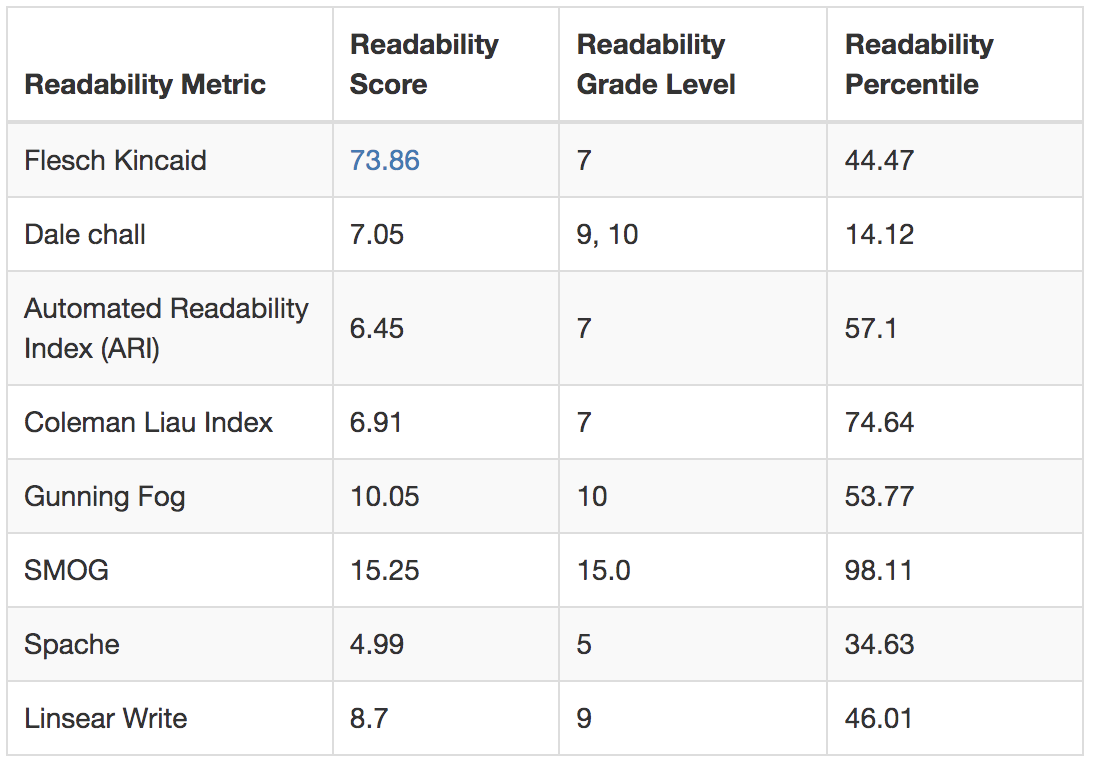1094x764 pixels.
Task: Select the Flesch Kincaid row label
Action: [115, 160]
